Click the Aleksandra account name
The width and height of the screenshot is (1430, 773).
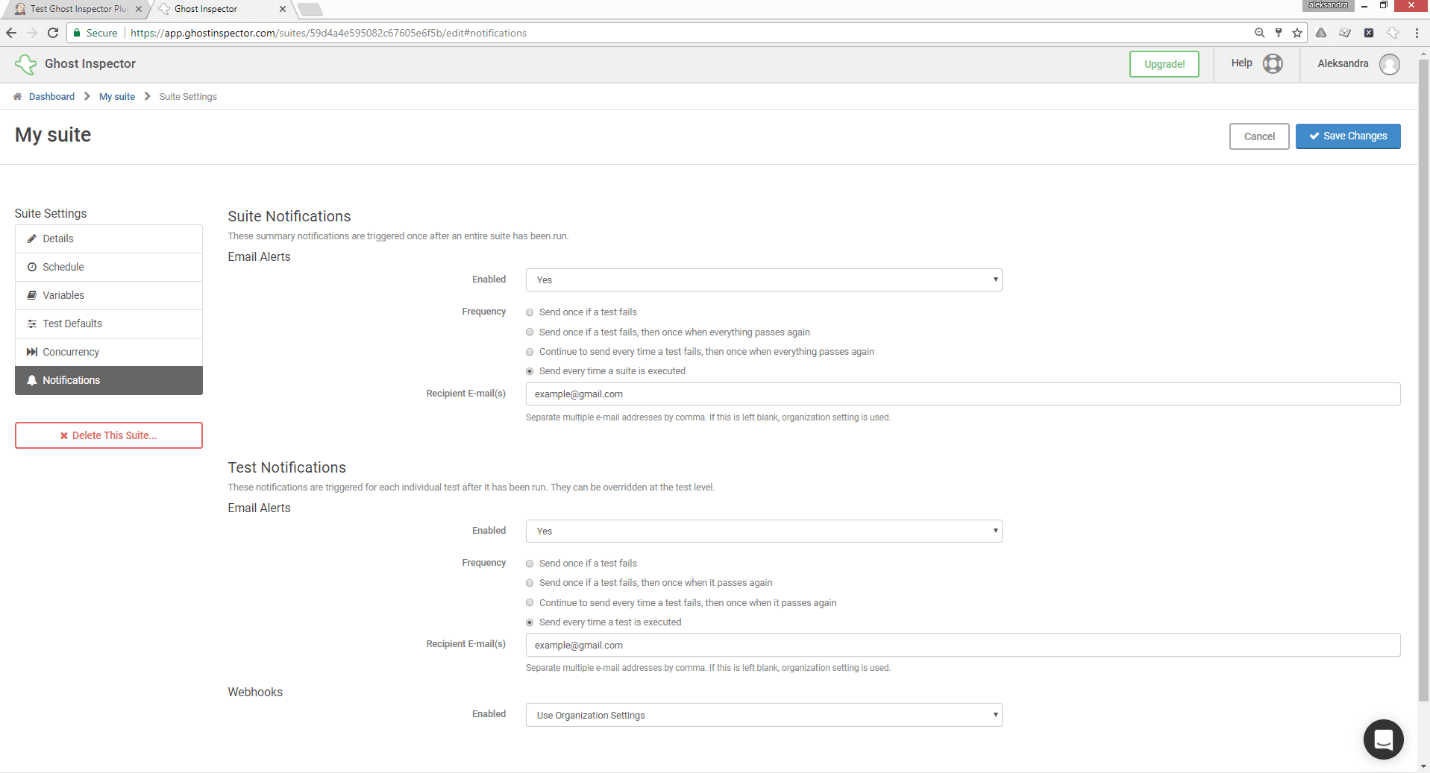[1343, 63]
